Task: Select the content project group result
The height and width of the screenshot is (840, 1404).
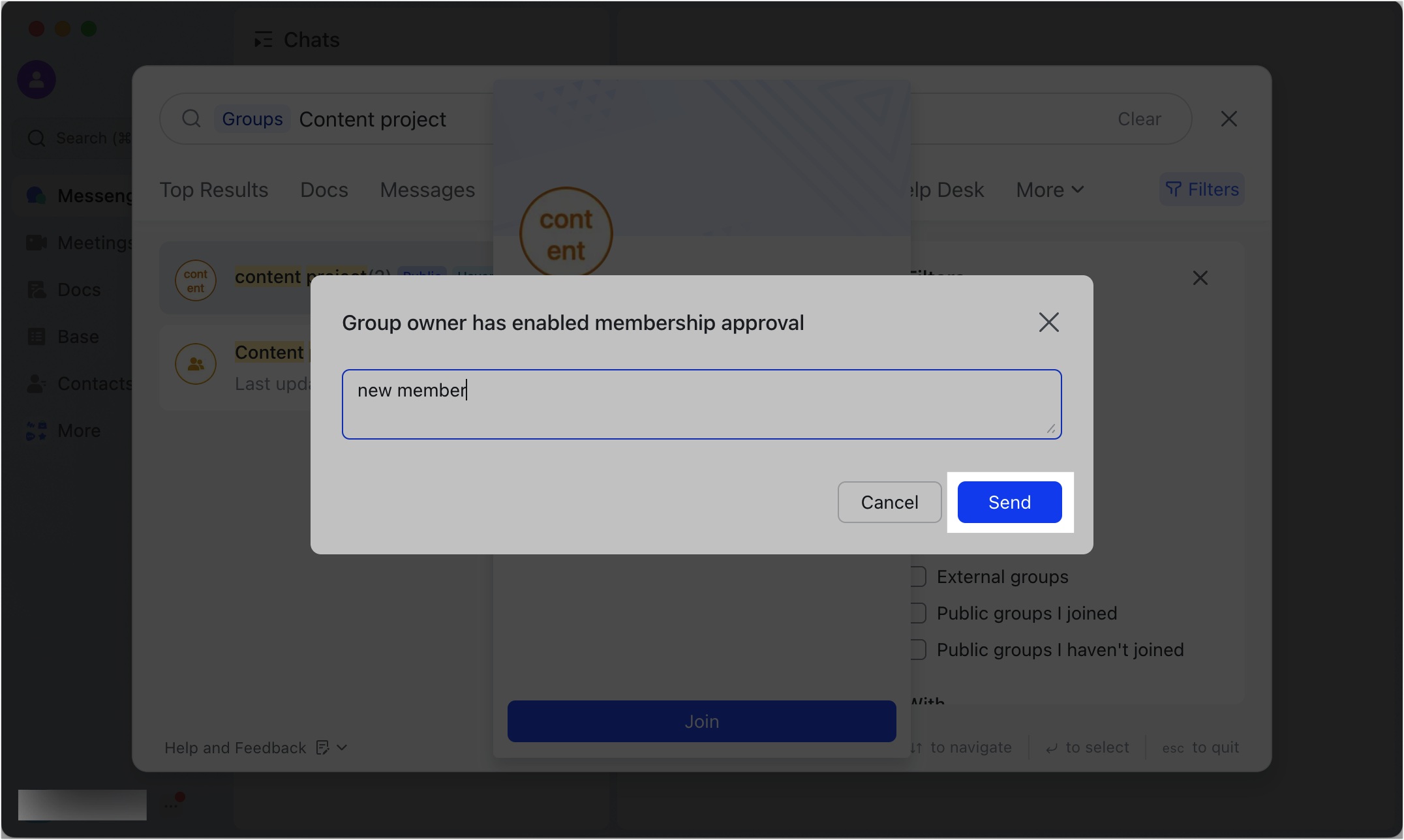Action: point(326,278)
